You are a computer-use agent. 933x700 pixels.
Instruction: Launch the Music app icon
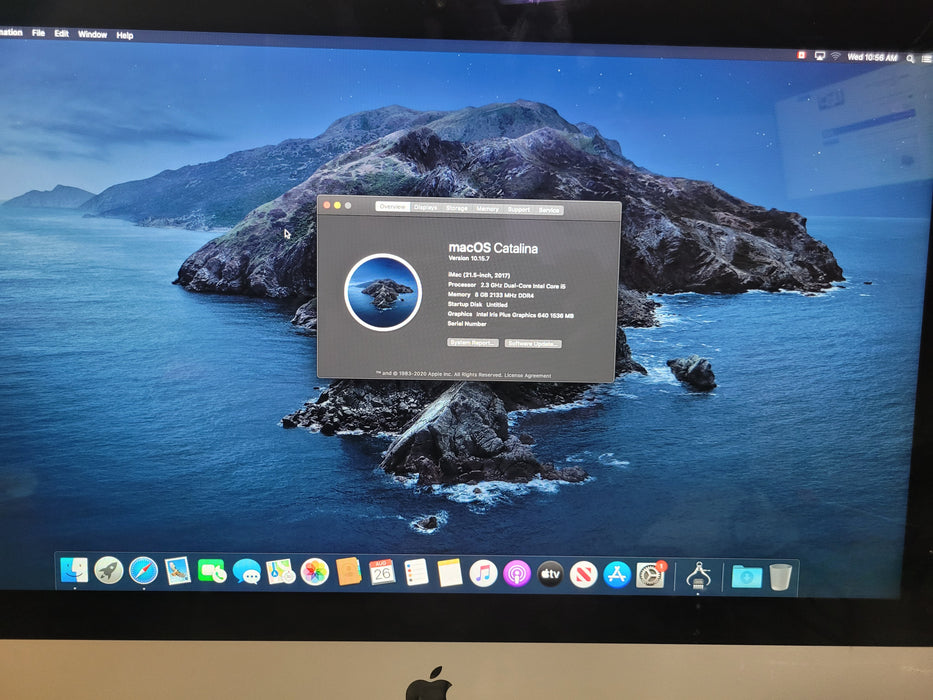point(483,574)
